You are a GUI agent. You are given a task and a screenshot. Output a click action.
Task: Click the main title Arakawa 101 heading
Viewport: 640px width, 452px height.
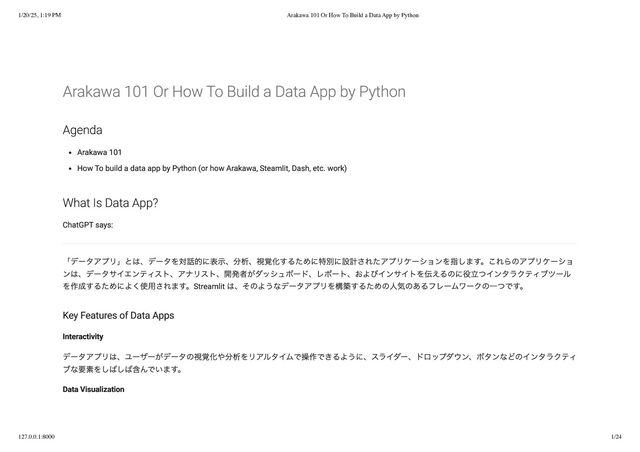234,92
